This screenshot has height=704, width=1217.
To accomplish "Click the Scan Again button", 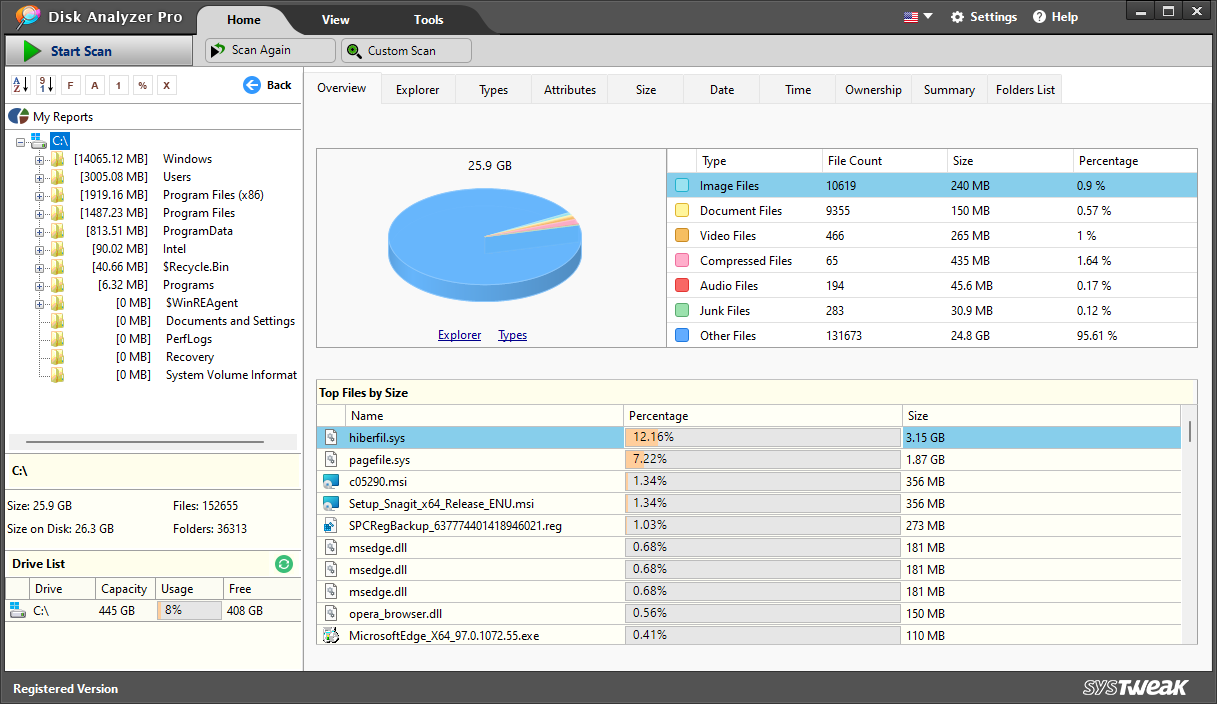I will click(x=271, y=50).
